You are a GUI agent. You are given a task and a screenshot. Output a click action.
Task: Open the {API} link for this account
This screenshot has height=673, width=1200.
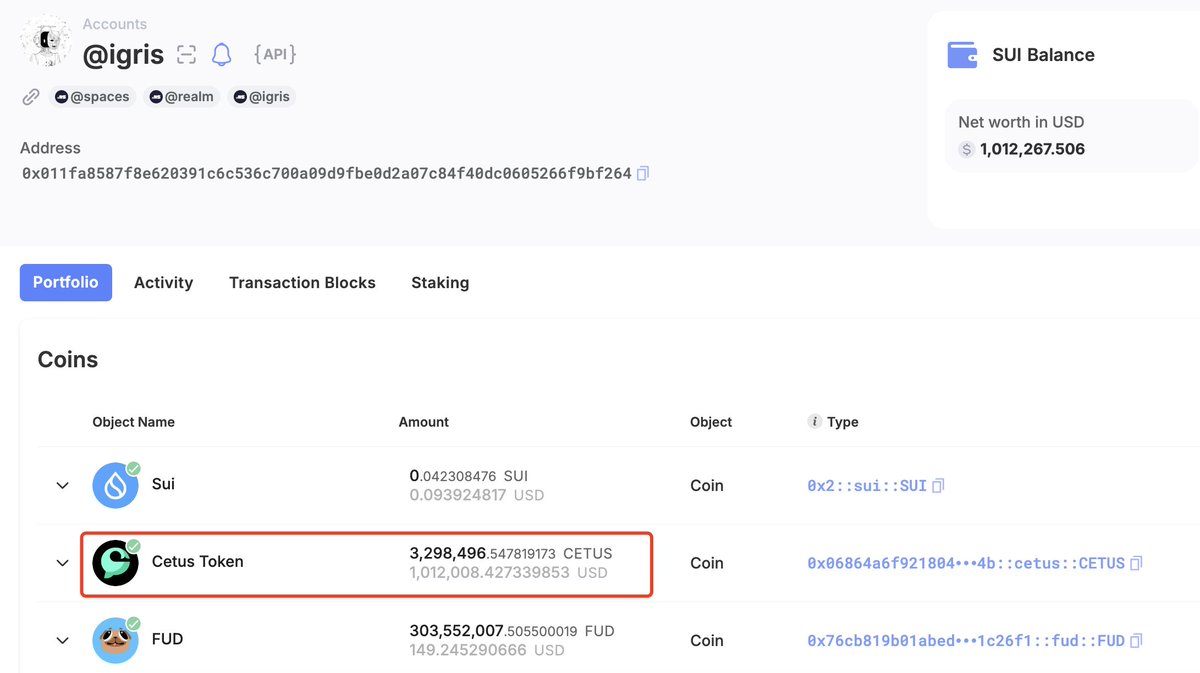(275, 54)
